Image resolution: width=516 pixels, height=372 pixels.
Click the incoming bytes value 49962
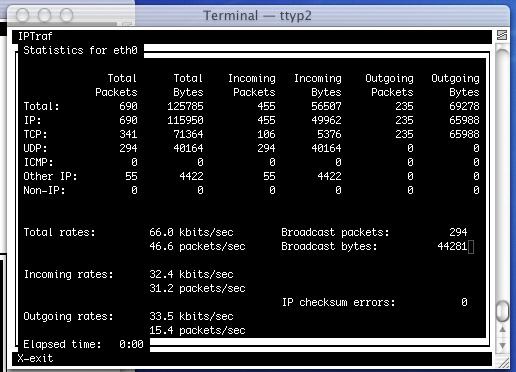click(x=326, y=120)
